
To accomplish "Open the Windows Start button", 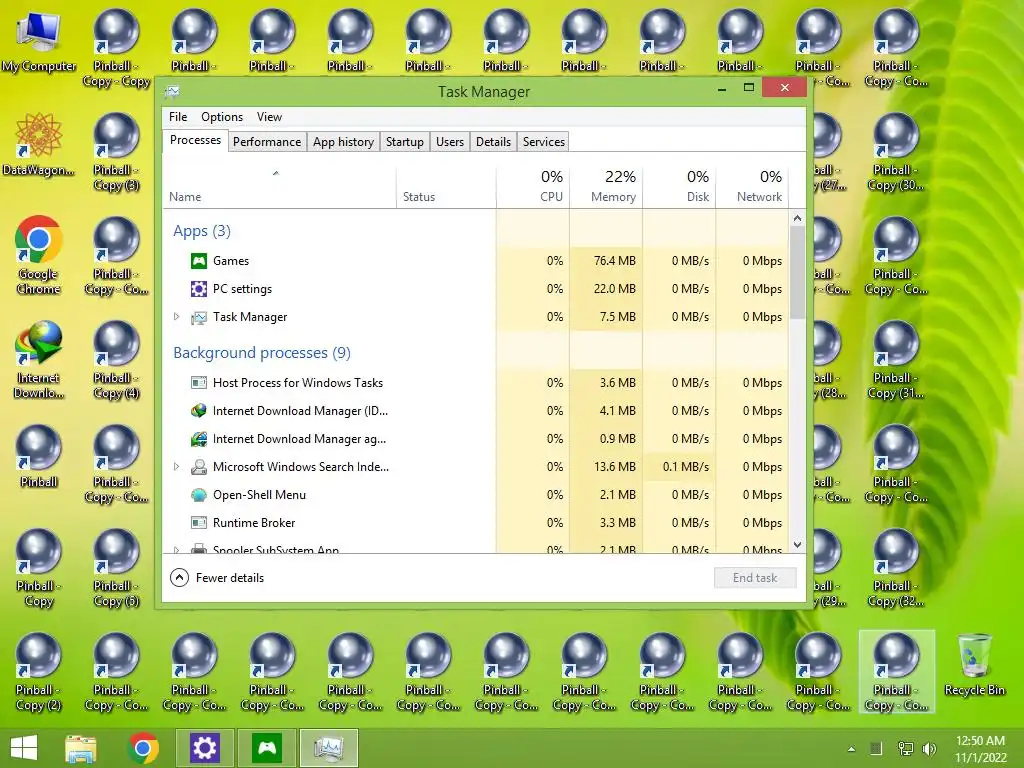I will point(24,748).
